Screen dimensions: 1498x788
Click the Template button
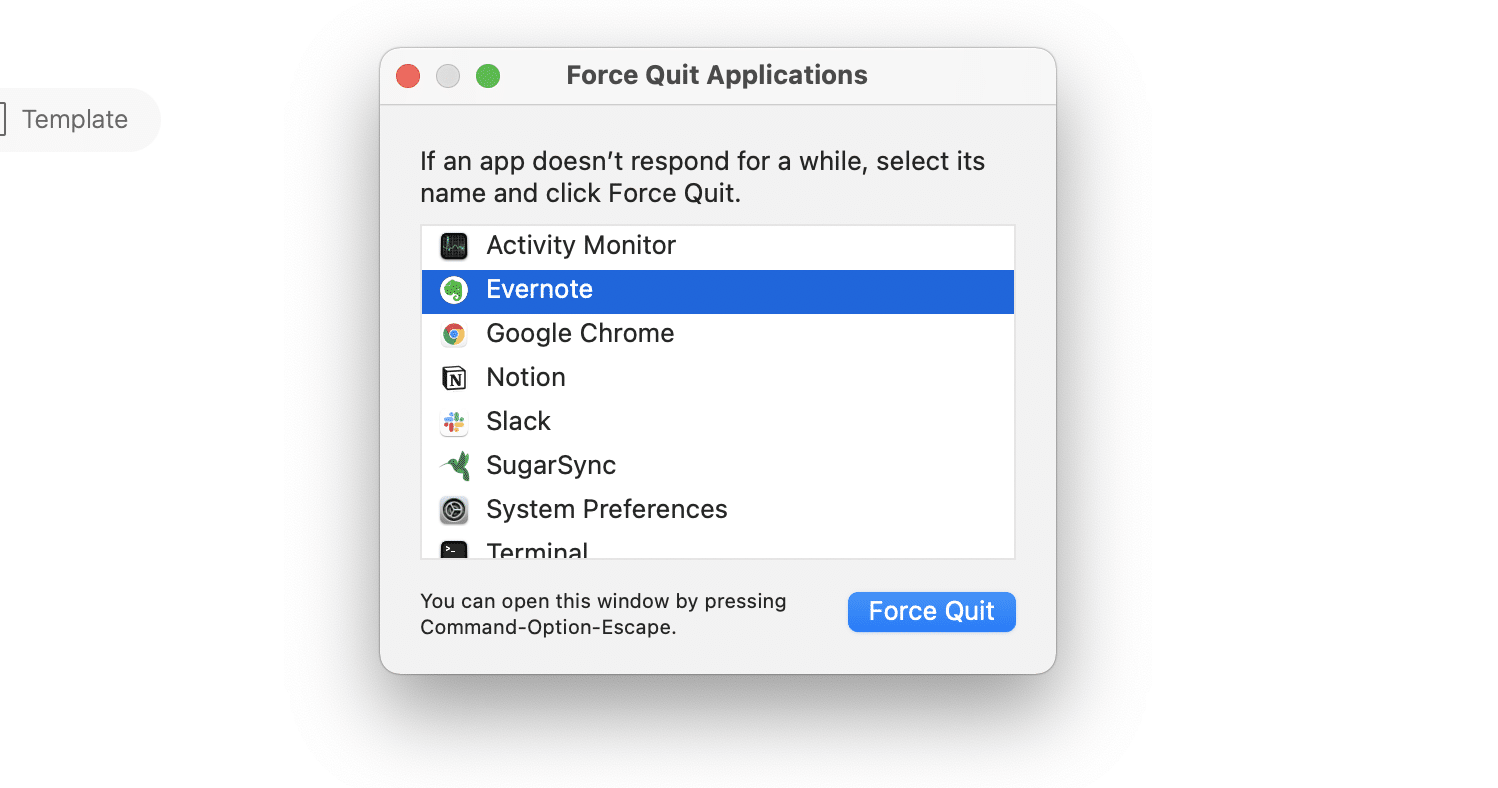[74, 120]
